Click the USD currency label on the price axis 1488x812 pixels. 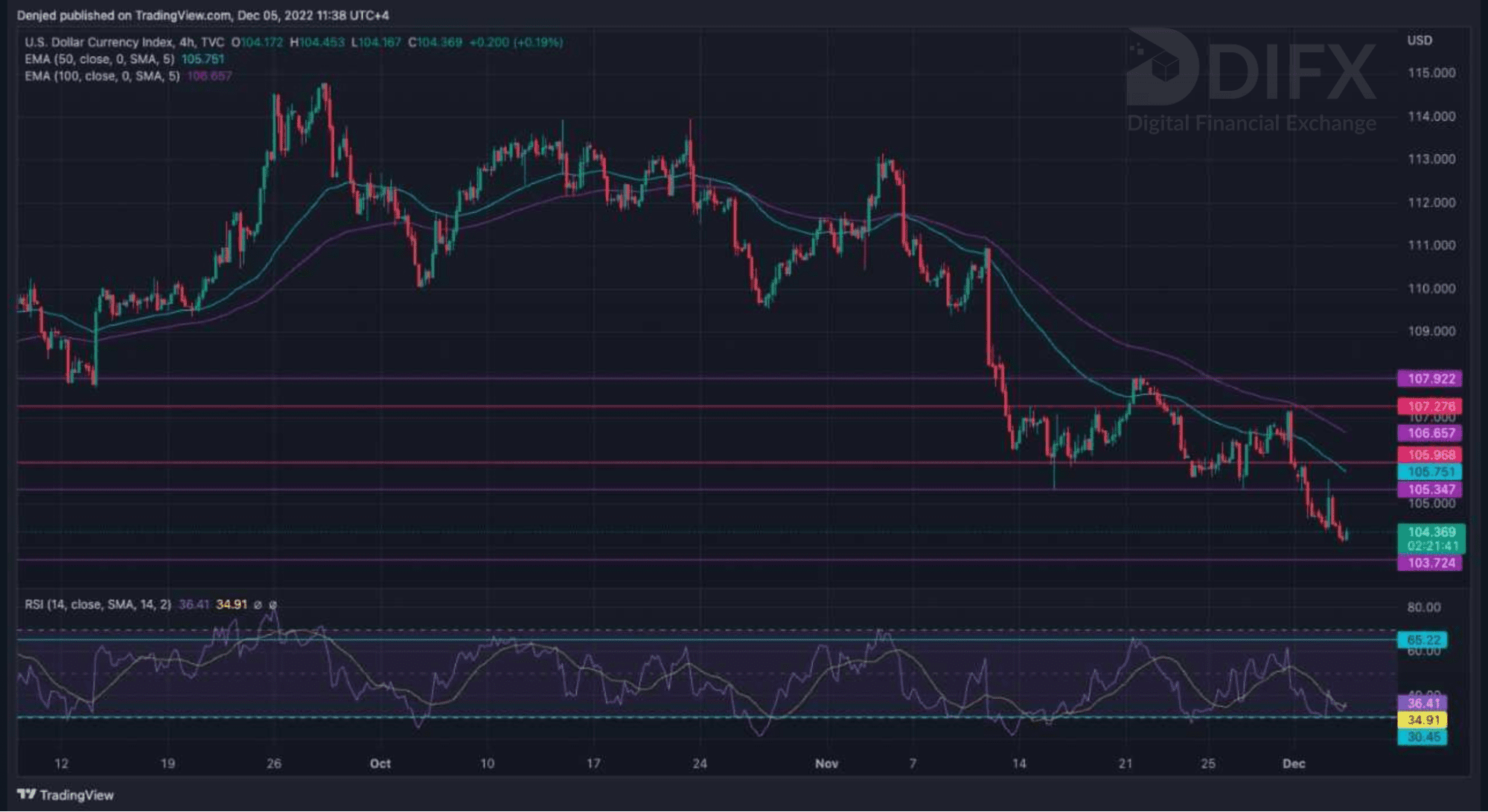[1419, 40]
